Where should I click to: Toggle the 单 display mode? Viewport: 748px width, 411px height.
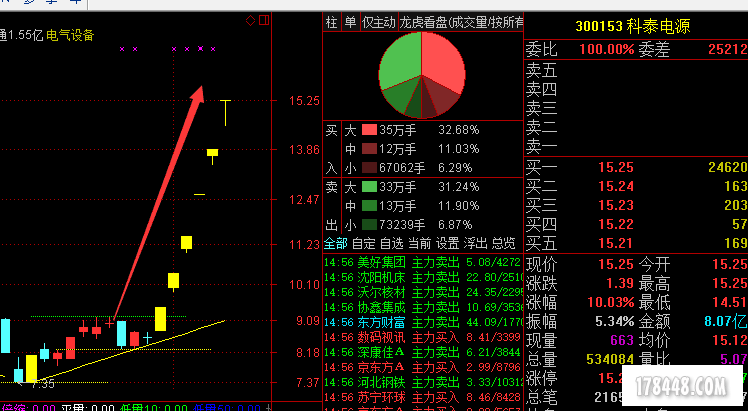click(350, 22)
